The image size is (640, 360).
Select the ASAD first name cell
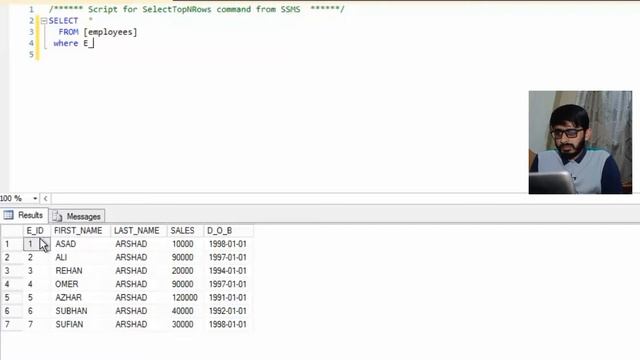tap(80, 244)
